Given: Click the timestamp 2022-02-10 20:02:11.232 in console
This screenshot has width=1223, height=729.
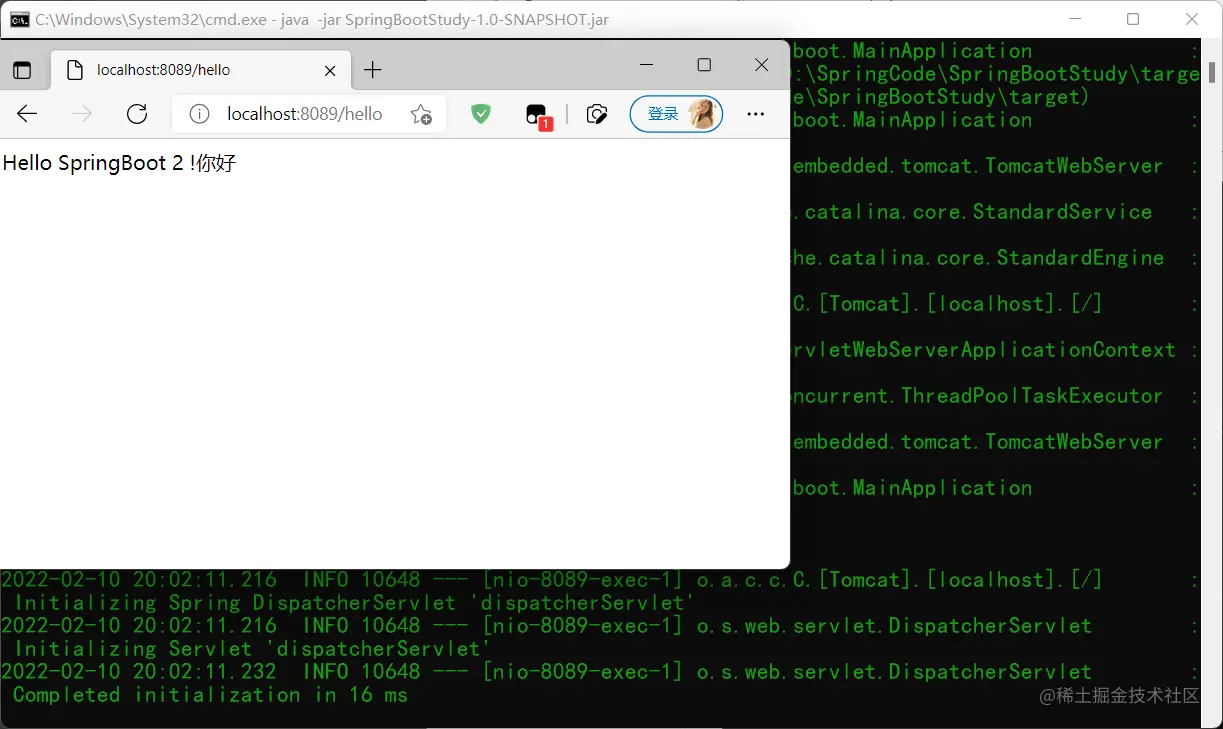Looking at the screenshot, I should tap(139, 672).
